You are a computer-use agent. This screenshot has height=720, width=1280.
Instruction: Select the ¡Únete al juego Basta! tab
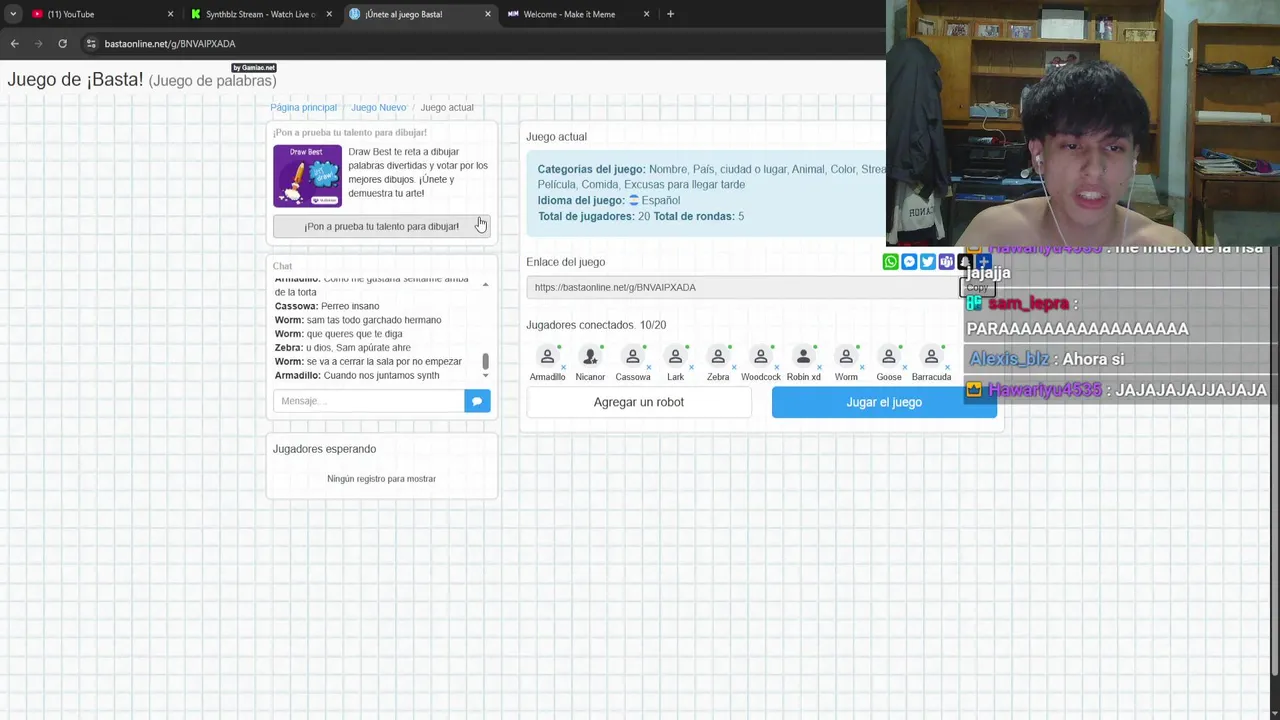click(420, 14)
